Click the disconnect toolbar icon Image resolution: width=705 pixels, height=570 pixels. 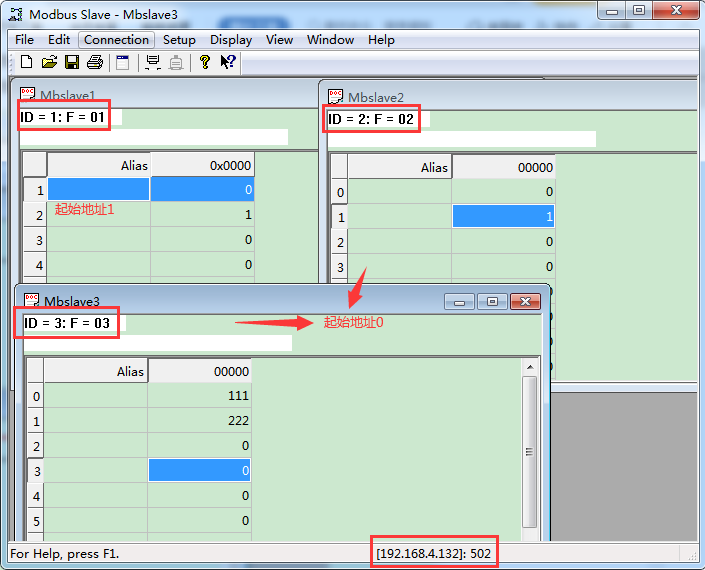click(176, 62)
